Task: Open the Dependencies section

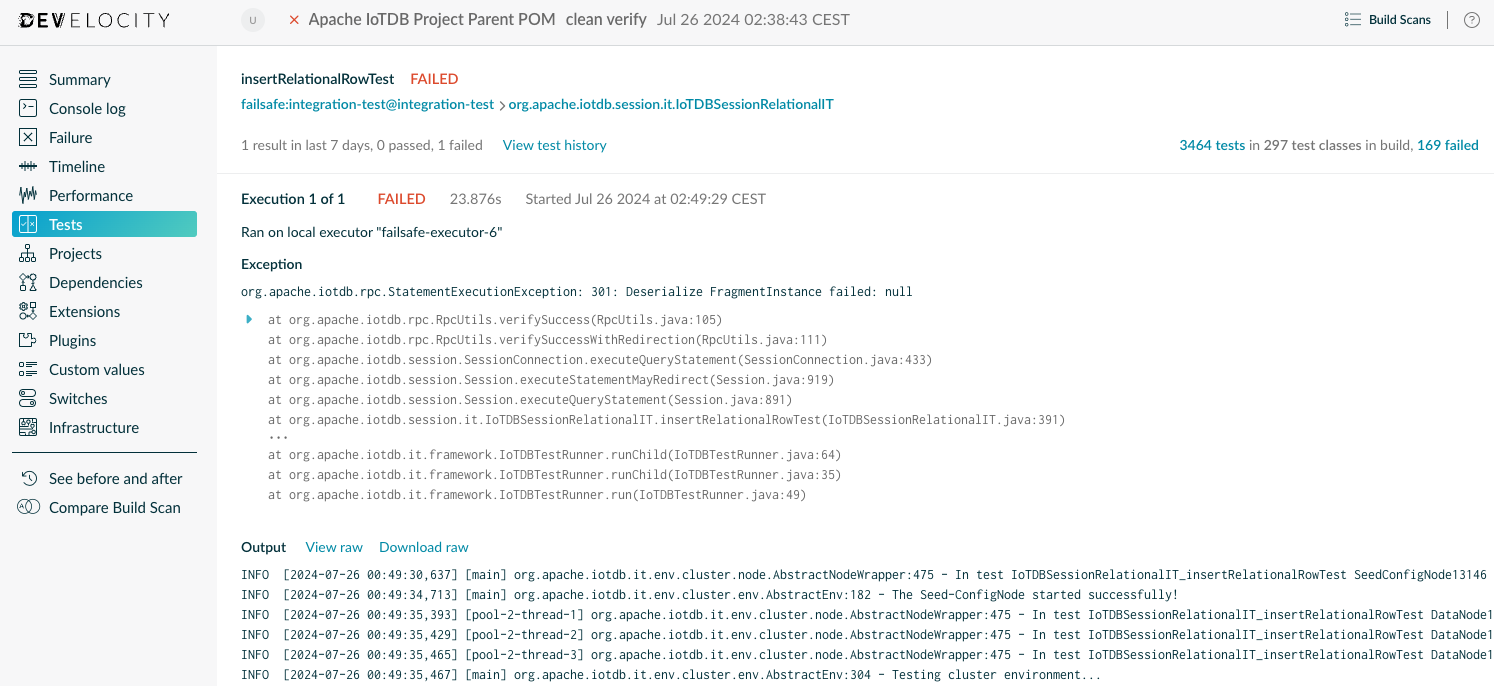Action: point(95,282)
